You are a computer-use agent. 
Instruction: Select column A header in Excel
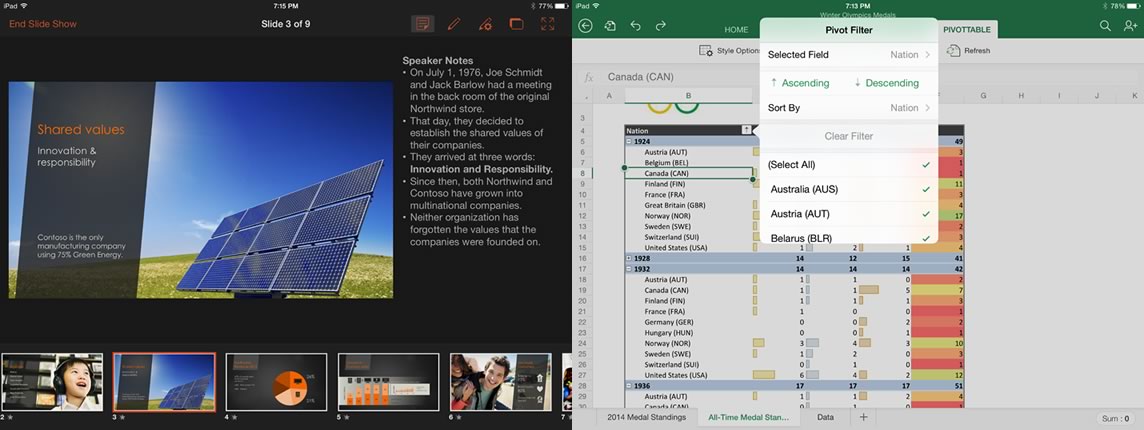click(608, 96)
